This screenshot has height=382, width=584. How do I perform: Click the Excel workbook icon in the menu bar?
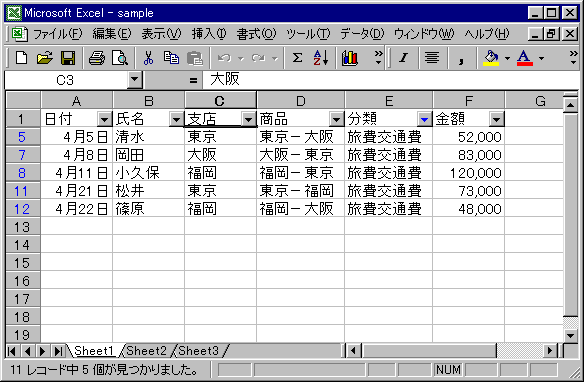19,34
